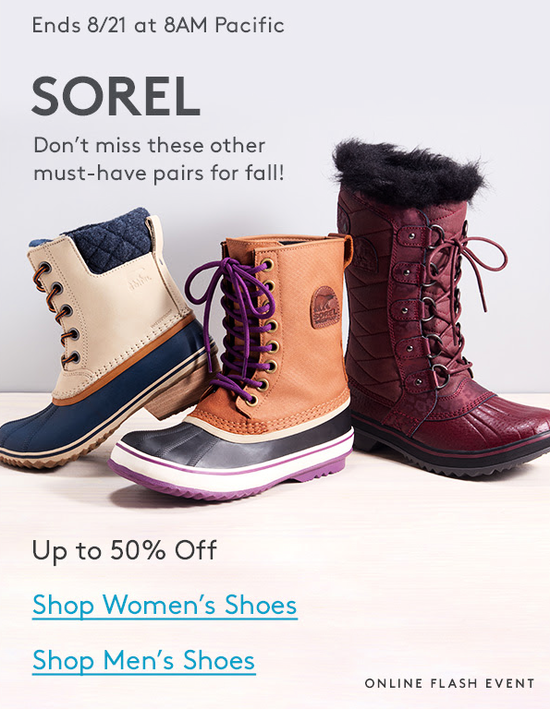The image size is (550, 709).
Task: Click the Ends 8/21 at 8AM Pacific notice
Action: [x=158, y=25]
